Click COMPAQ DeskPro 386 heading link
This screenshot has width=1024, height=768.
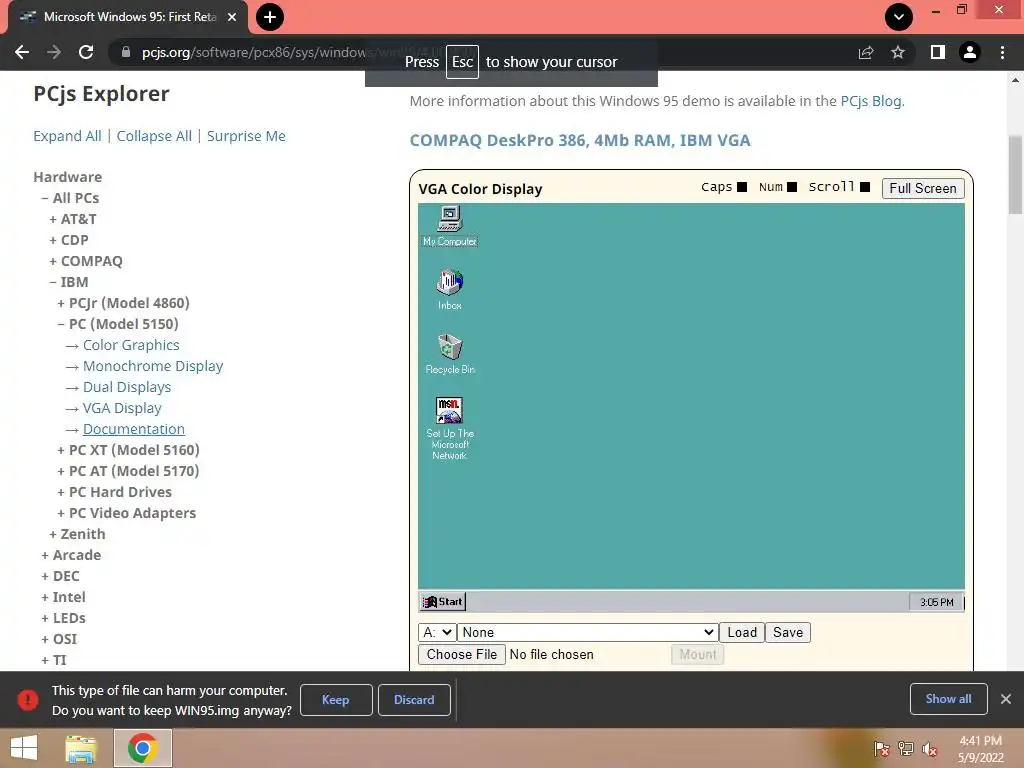click(x=580, y=140)
